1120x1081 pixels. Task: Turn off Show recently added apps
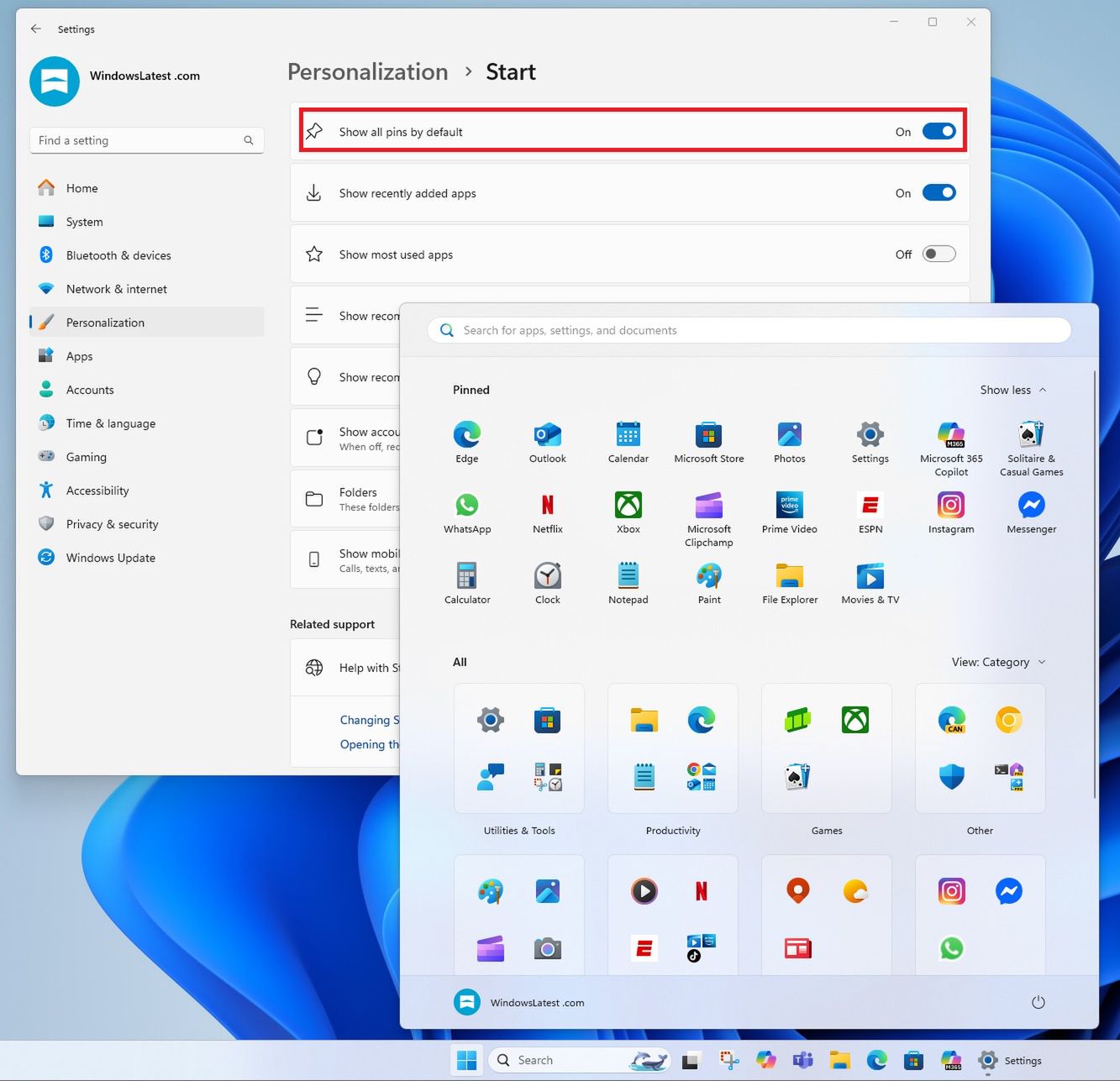tap(939, 192)
